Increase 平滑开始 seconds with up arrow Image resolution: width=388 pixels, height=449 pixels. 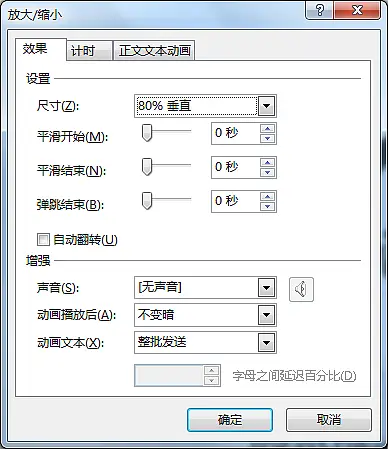pos(267,129)
